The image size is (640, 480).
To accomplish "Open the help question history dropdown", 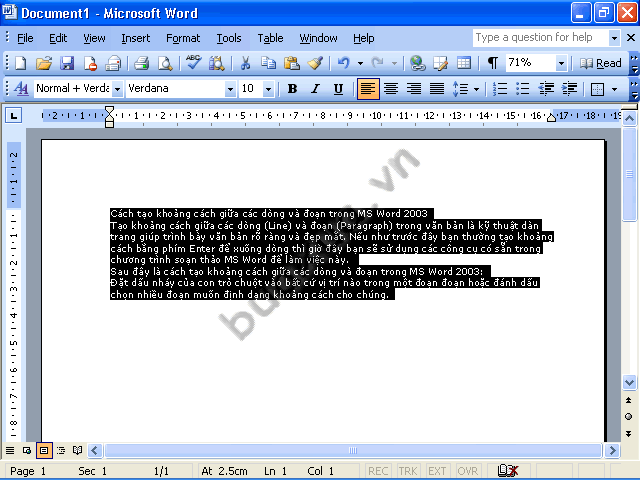I will tap(614, 38).
